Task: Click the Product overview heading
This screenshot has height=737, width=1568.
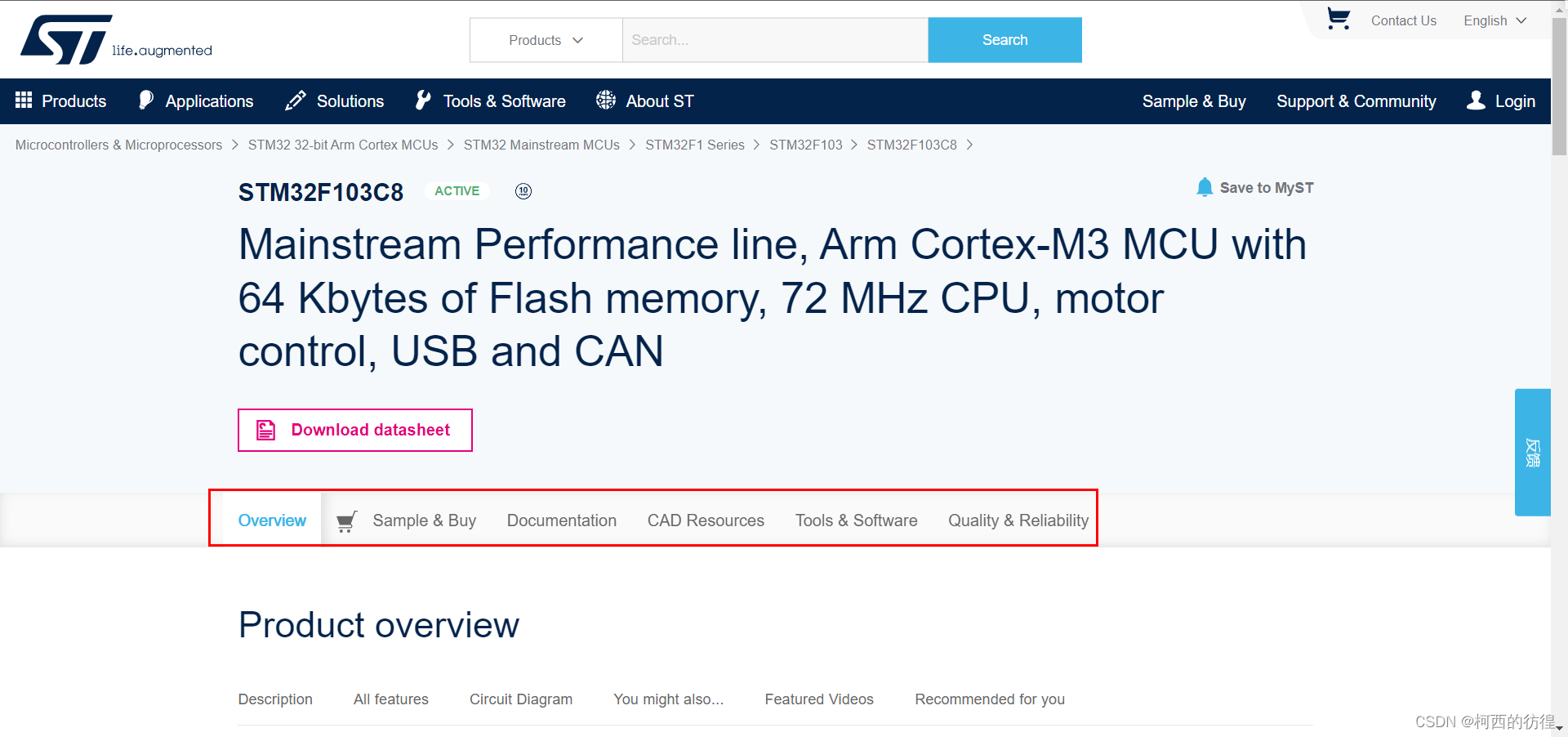Action: [379, 625]
